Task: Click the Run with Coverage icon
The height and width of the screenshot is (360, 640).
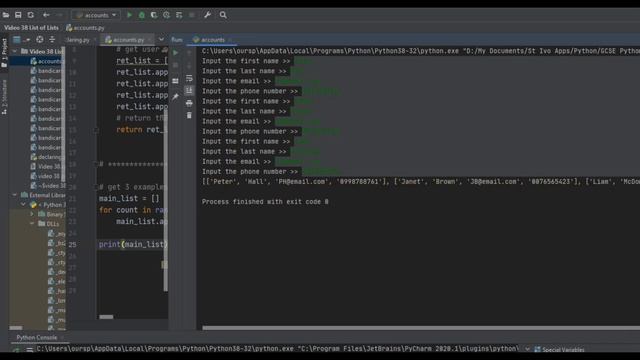Action: click(154, 15)
